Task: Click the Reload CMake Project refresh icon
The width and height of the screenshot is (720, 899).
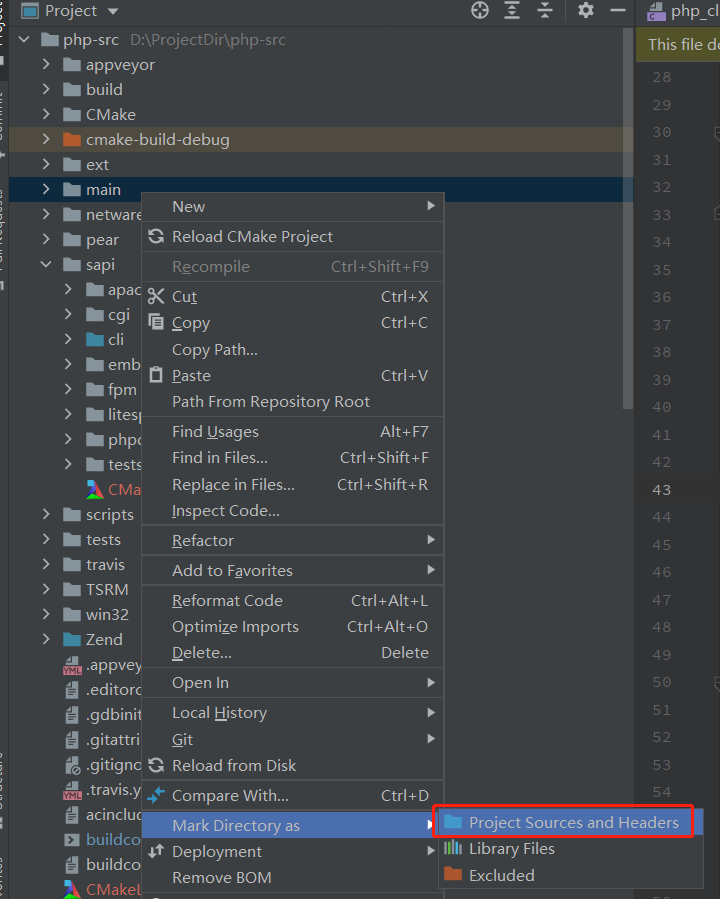Action: pos(156,236)
